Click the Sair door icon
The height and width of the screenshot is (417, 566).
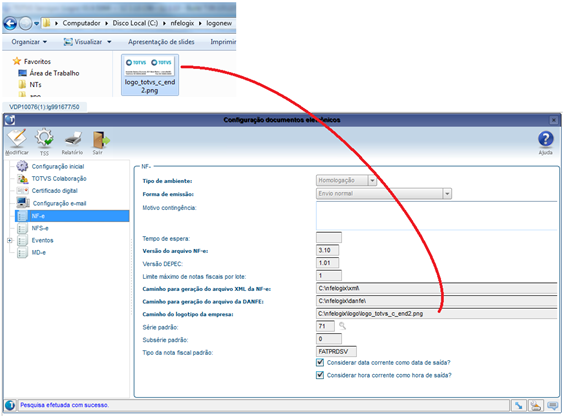pyautogui.click(x=101, y=140)
